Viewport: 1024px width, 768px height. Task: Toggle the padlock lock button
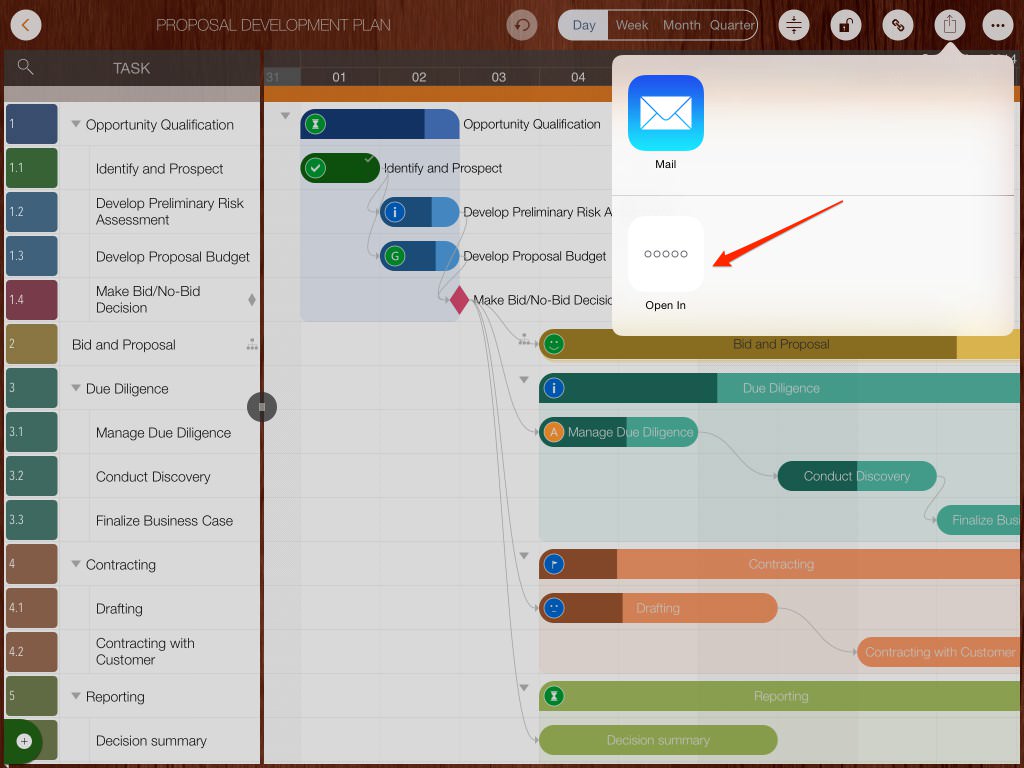(845, 25)
